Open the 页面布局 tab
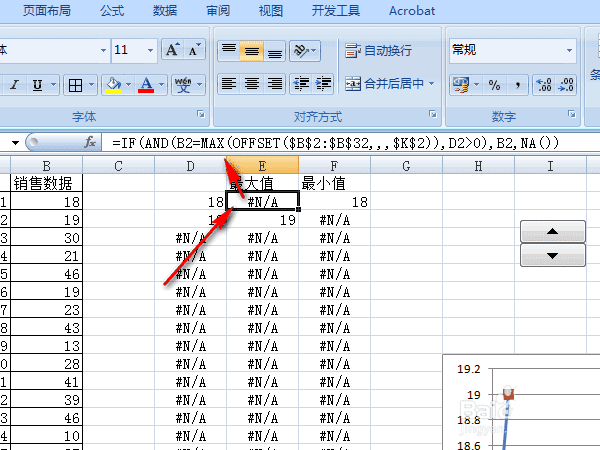600x450 pixels. pyautogui.click(x=47, y=11)
